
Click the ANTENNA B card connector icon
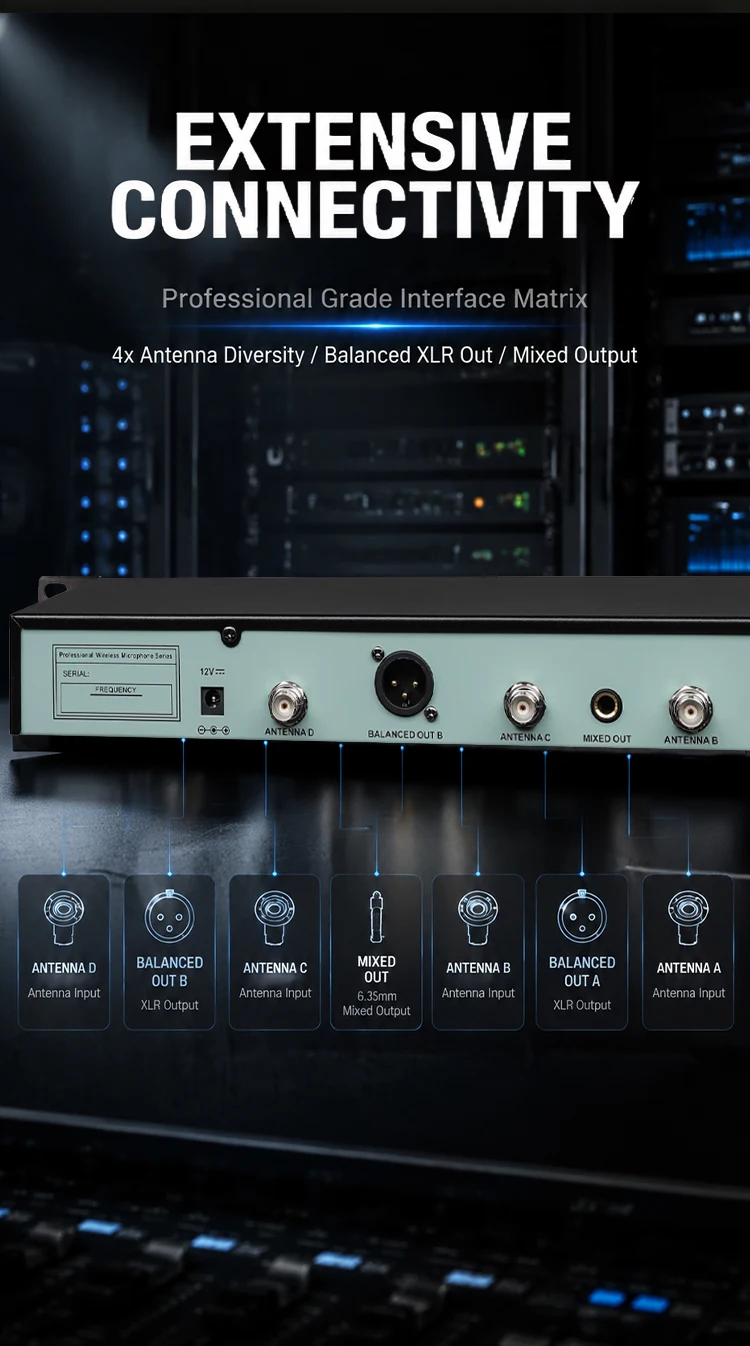478,919
